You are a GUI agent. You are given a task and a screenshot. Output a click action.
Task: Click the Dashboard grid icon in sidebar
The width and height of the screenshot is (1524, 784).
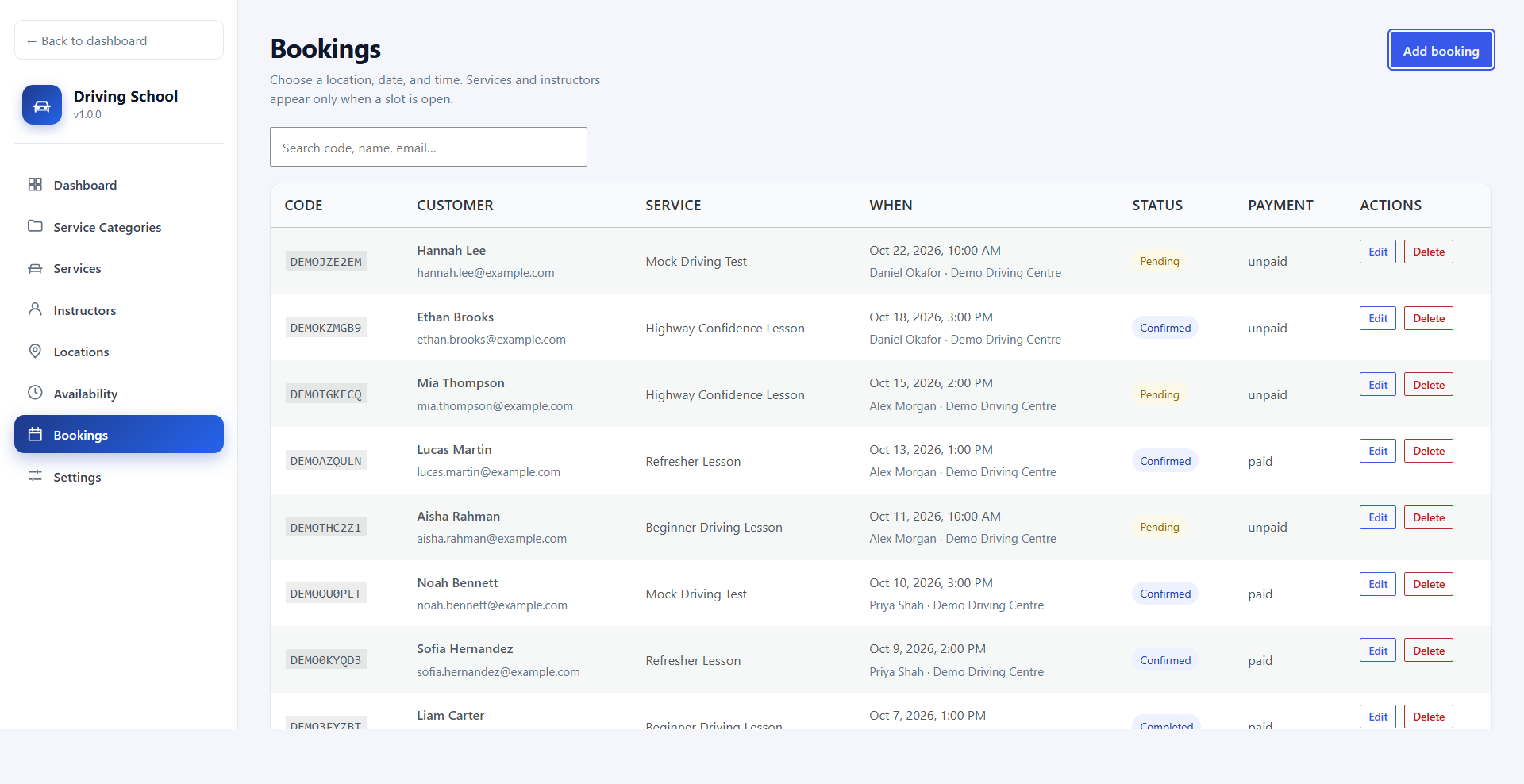point(35,185)
